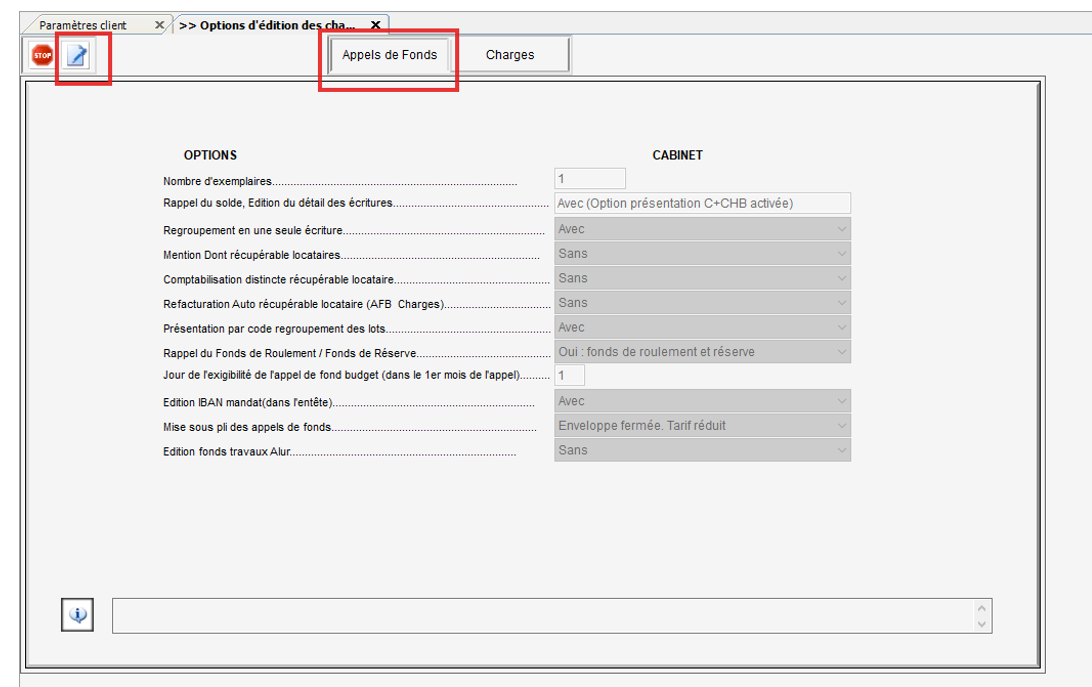Expand Edition fonds travaux Alur dropdown
1092x687 pixels.
tap(841, 450)
